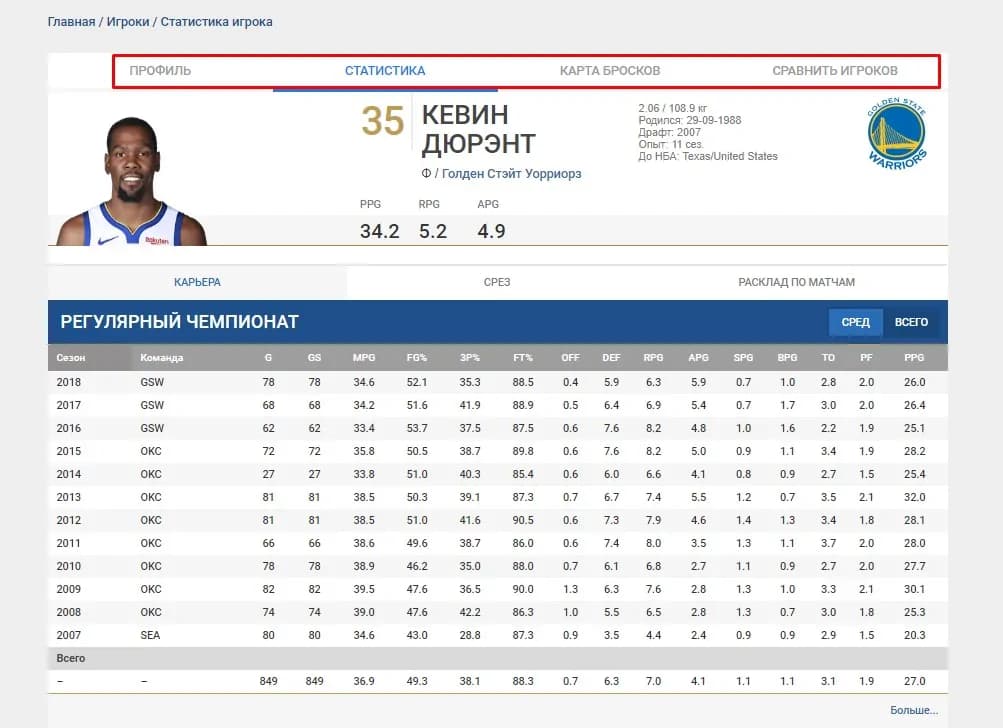Click the 5.2 RPG header stat
Screen dimensions: 1003x728
tap(433, 231)
